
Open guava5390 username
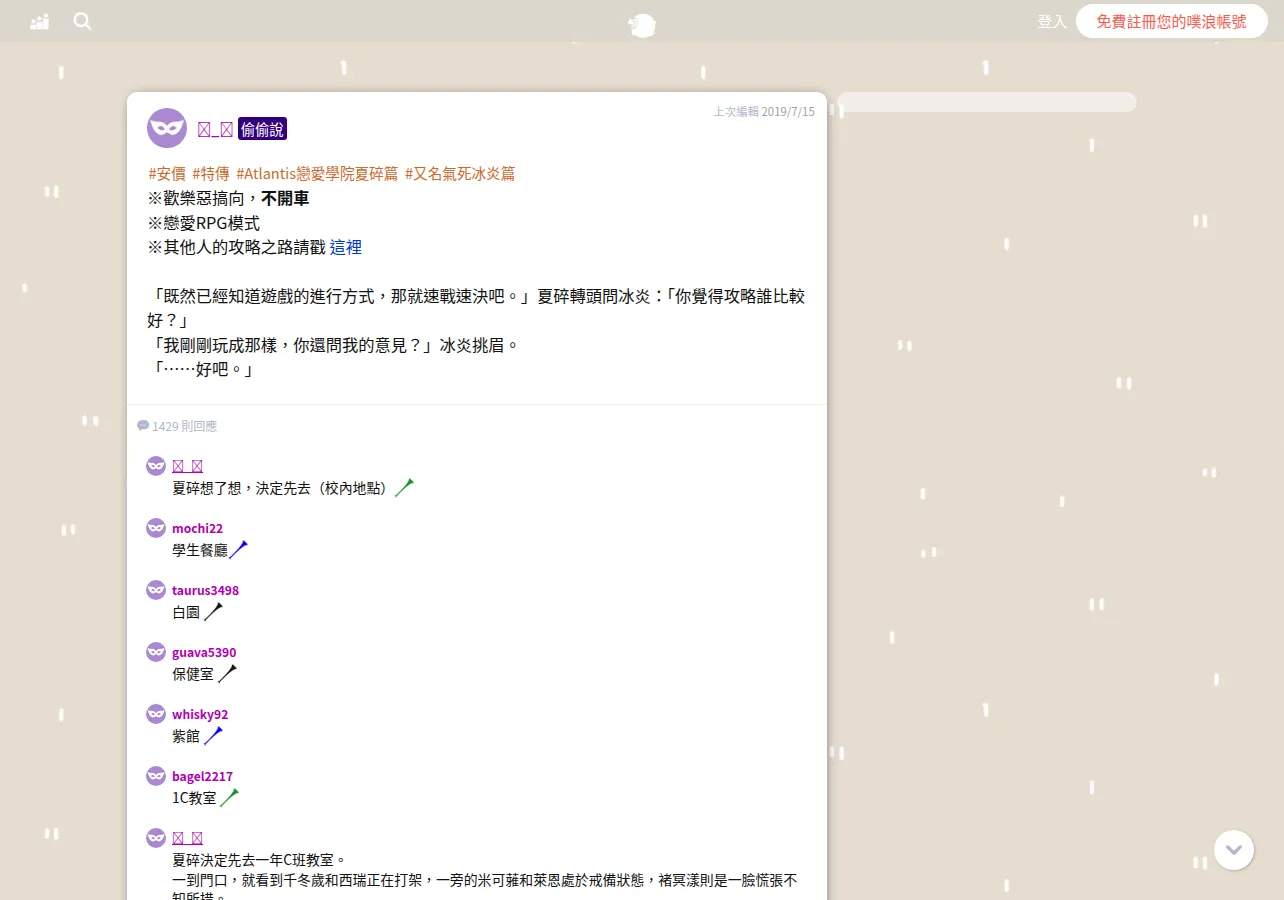coord(204,652)
